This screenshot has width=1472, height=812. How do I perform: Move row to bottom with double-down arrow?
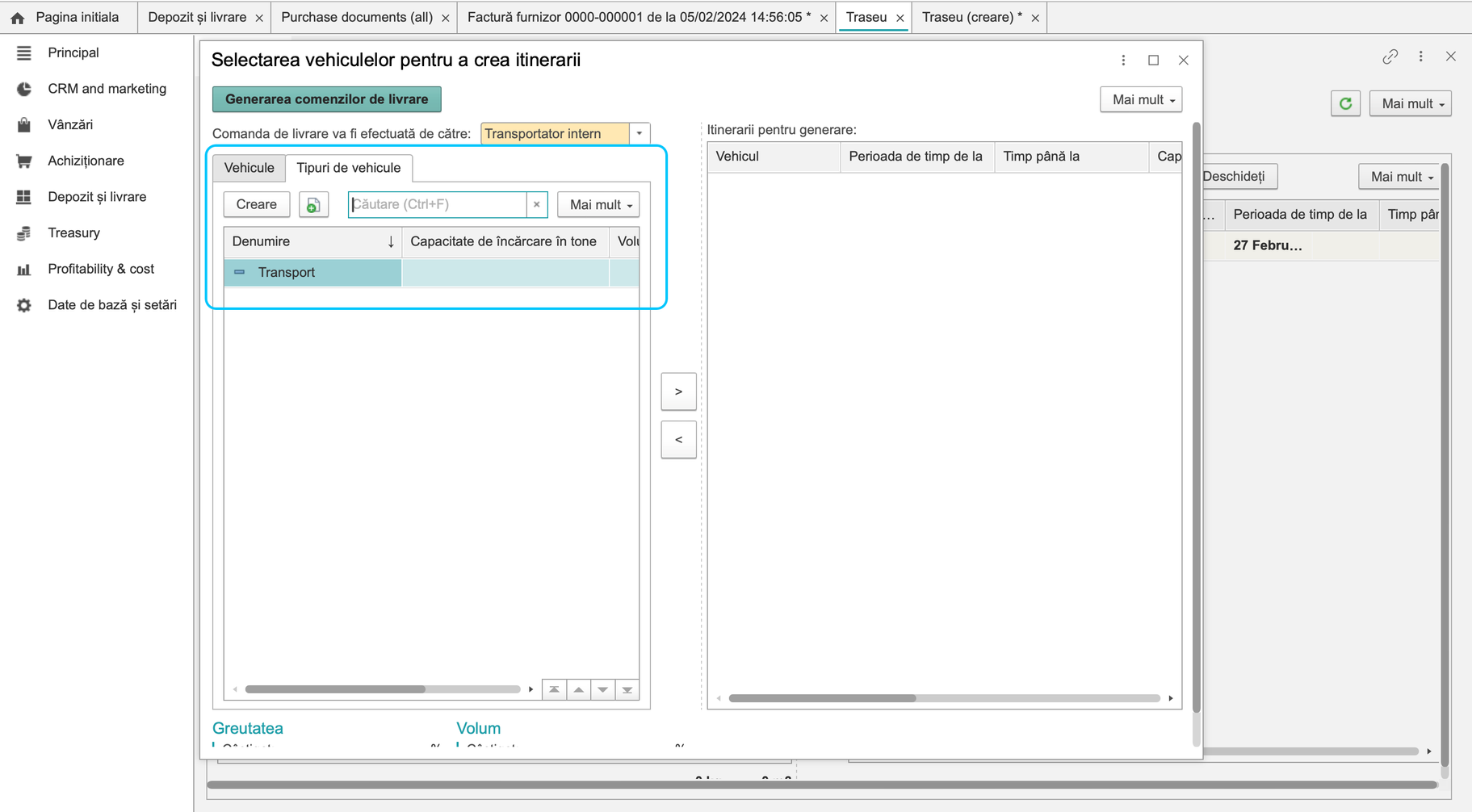(627, 689)
